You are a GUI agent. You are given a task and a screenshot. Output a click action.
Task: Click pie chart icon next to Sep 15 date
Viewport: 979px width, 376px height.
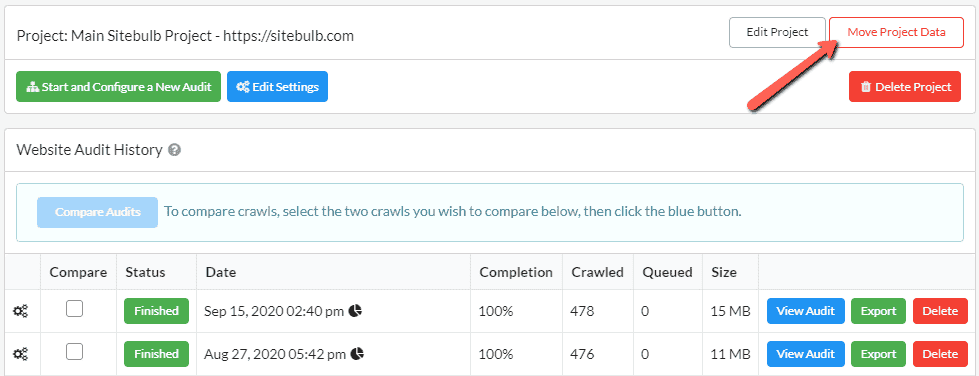point(355,310)
